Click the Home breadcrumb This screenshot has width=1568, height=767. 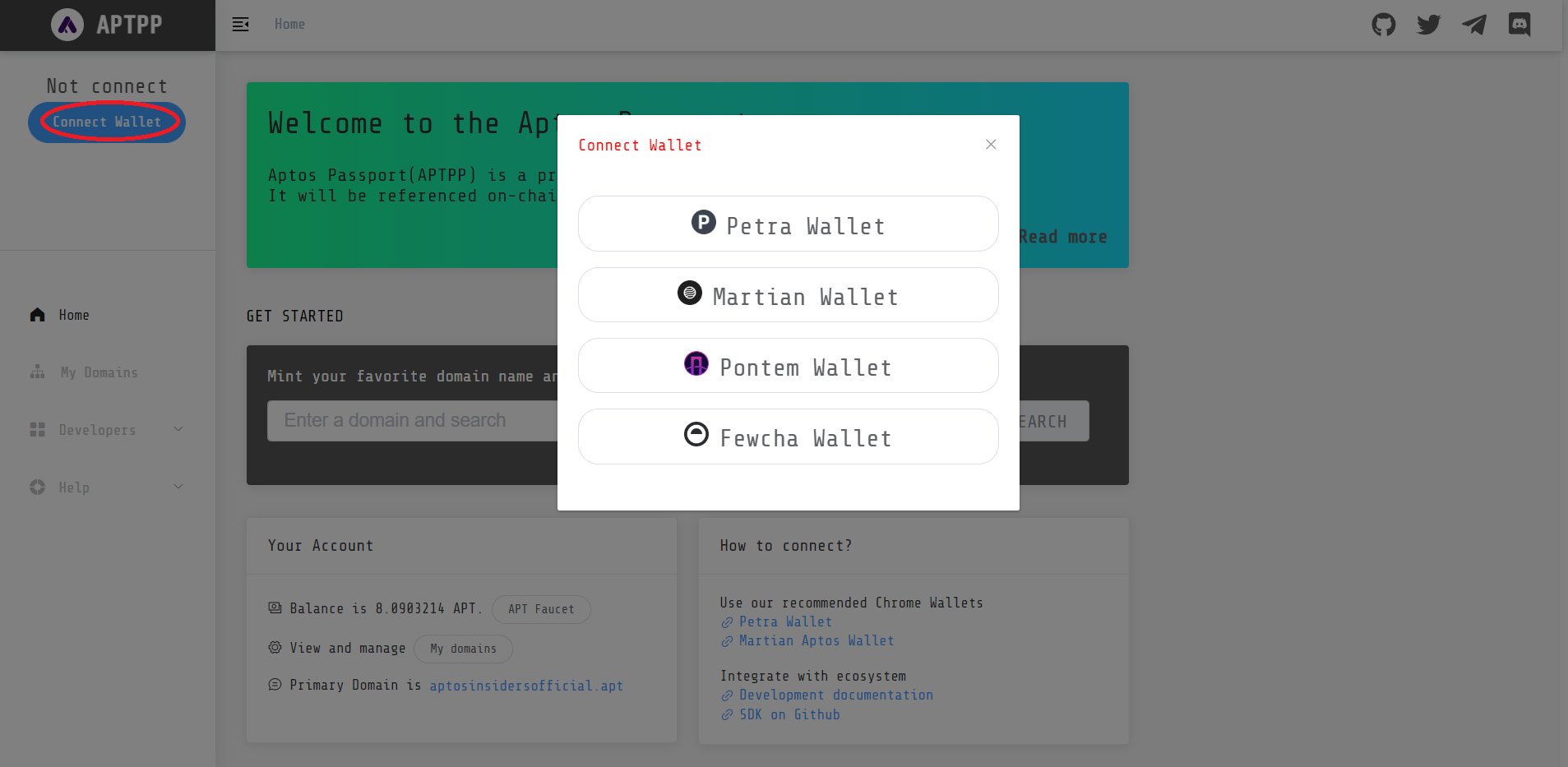click(x=289, y=25)
